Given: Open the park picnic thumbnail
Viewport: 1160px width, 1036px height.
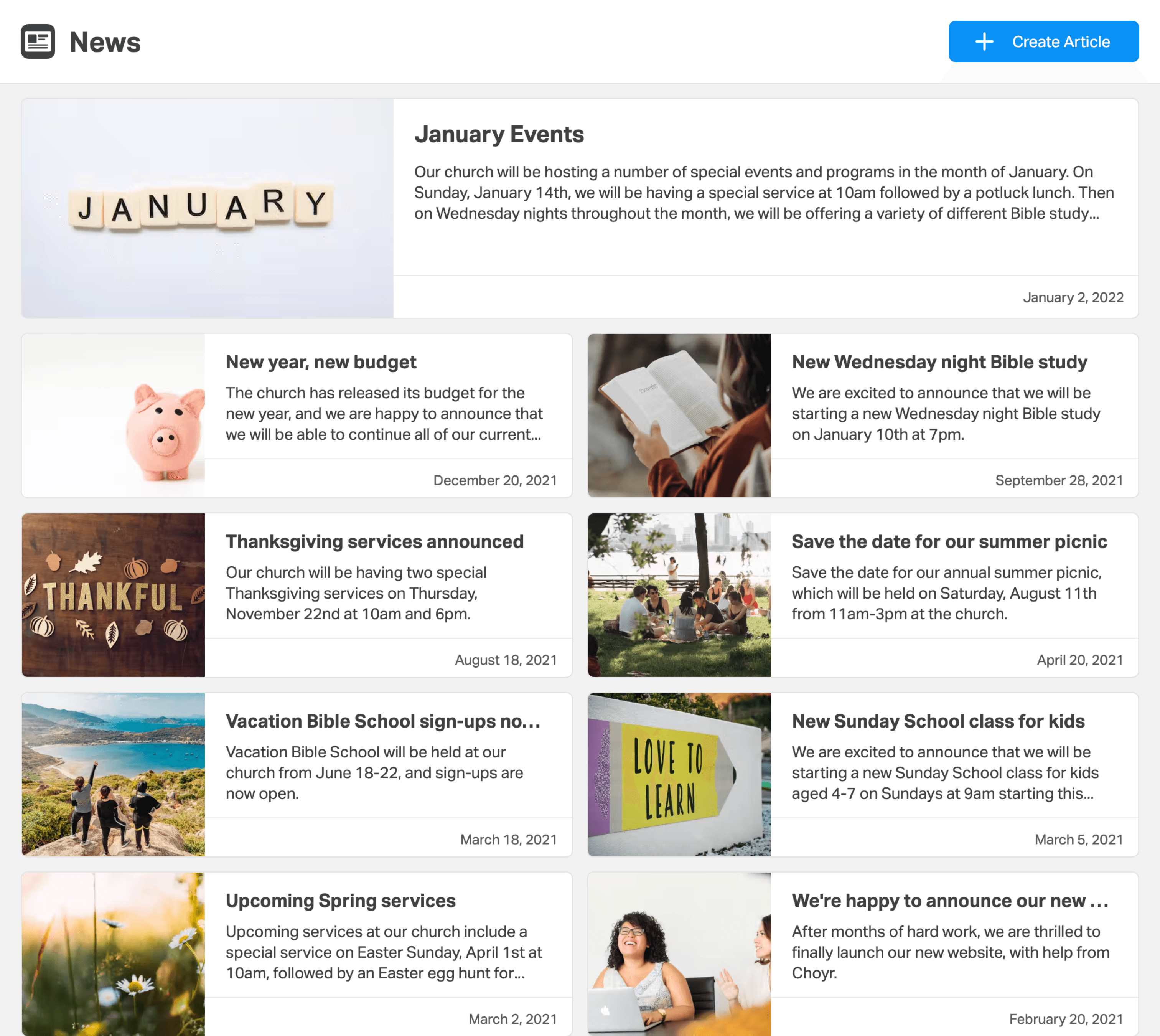Looking at the screenshot, I should (x=679, y=595).
